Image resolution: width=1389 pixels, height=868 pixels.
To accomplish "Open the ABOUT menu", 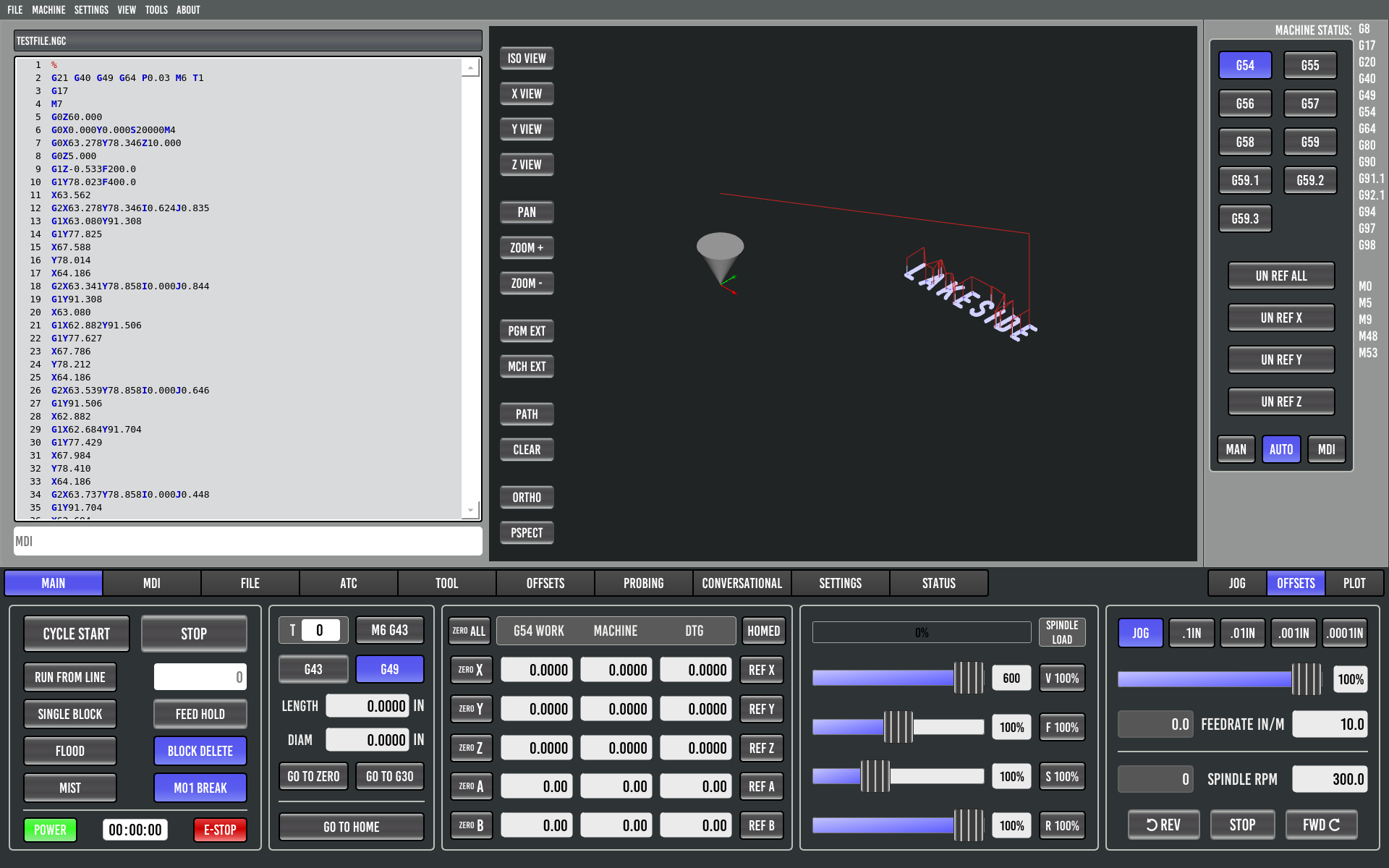I will (x=188, y=10).
